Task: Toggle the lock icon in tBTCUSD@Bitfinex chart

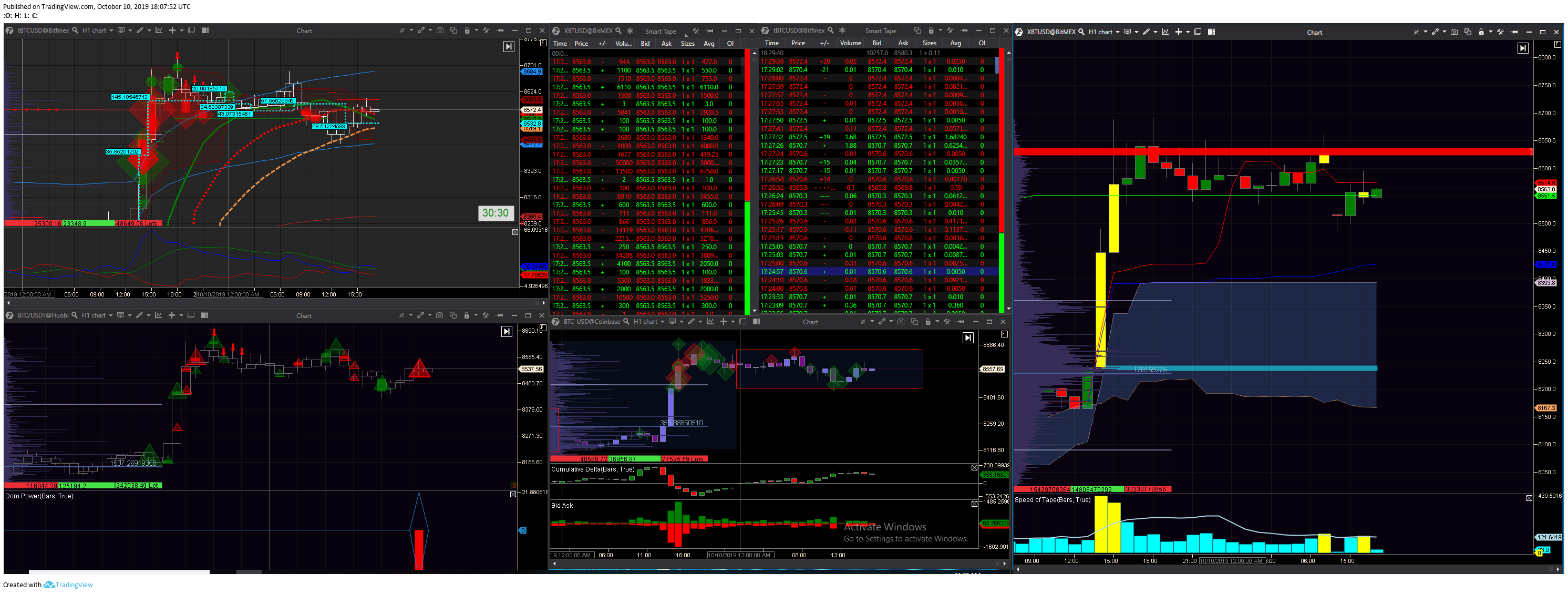Action: 468,30
